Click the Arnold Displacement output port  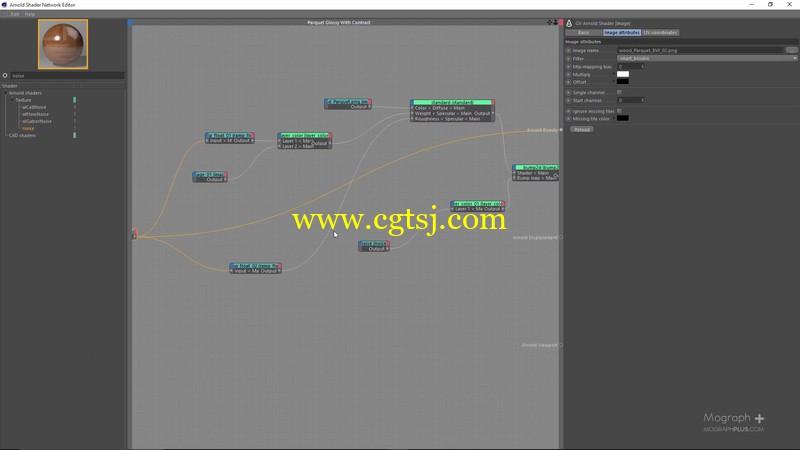point(561,237)
